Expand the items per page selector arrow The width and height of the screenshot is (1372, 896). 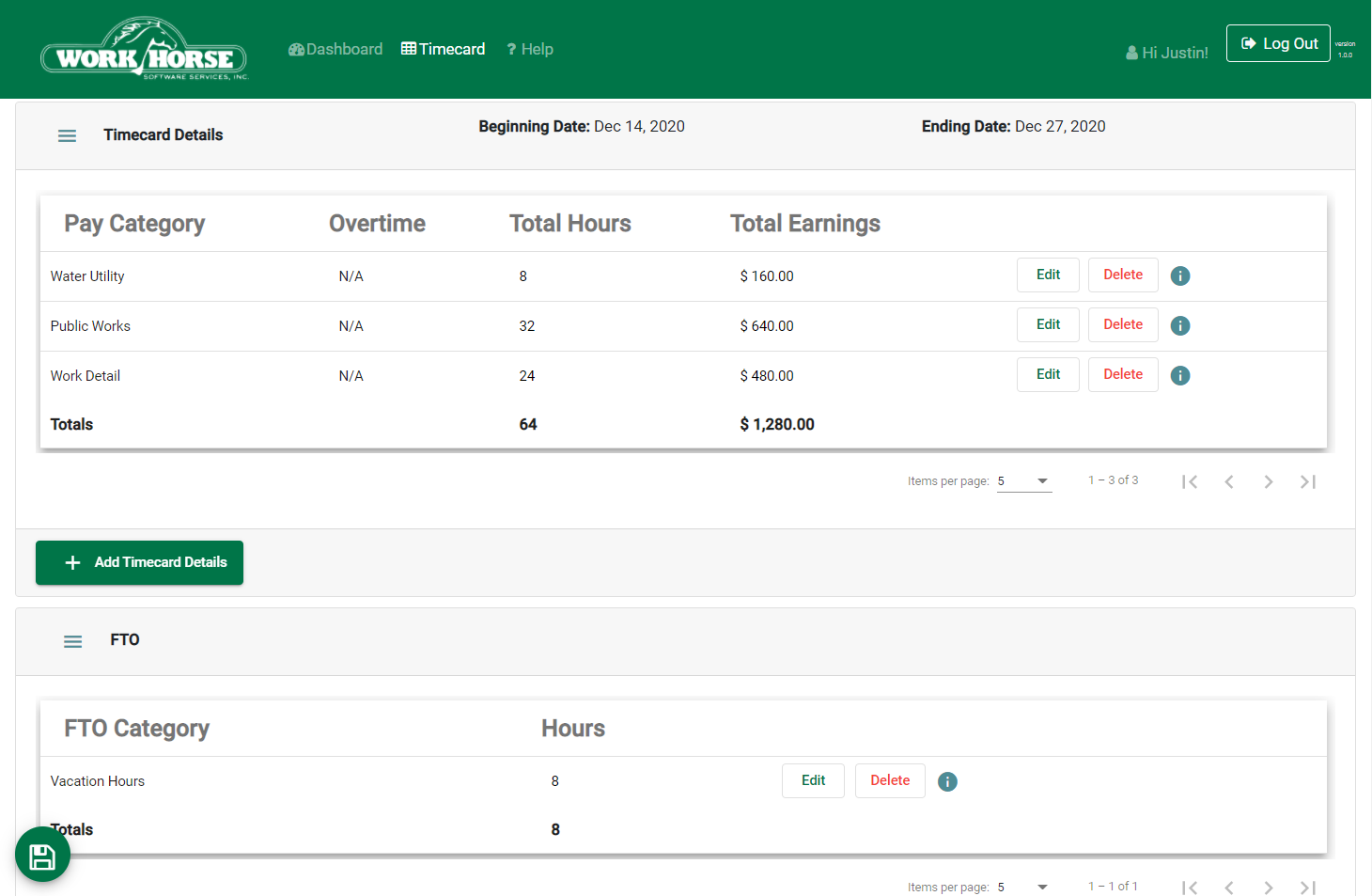pos(1043,480)
